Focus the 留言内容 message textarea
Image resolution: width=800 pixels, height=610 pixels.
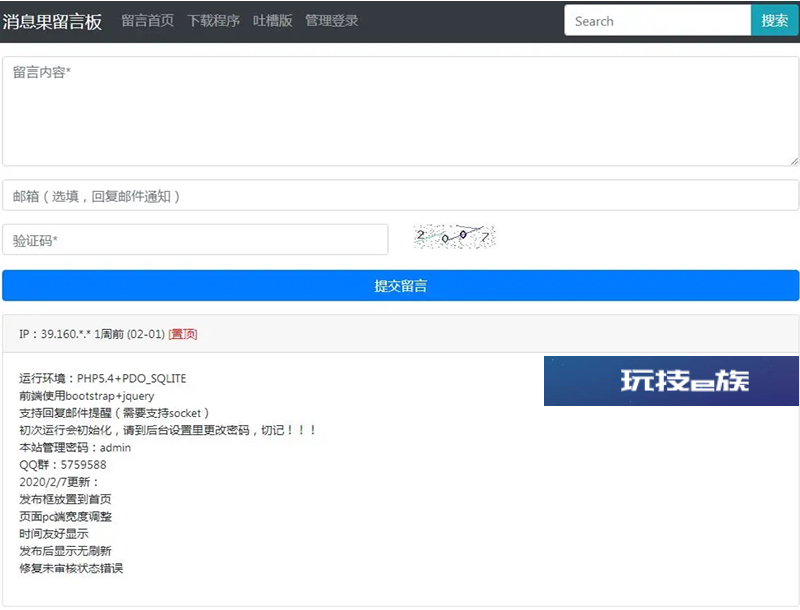401,111
